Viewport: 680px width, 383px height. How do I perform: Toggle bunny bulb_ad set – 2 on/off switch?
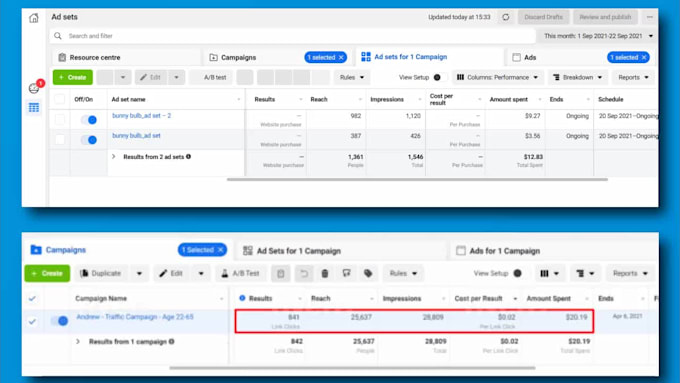pos(89,120)
